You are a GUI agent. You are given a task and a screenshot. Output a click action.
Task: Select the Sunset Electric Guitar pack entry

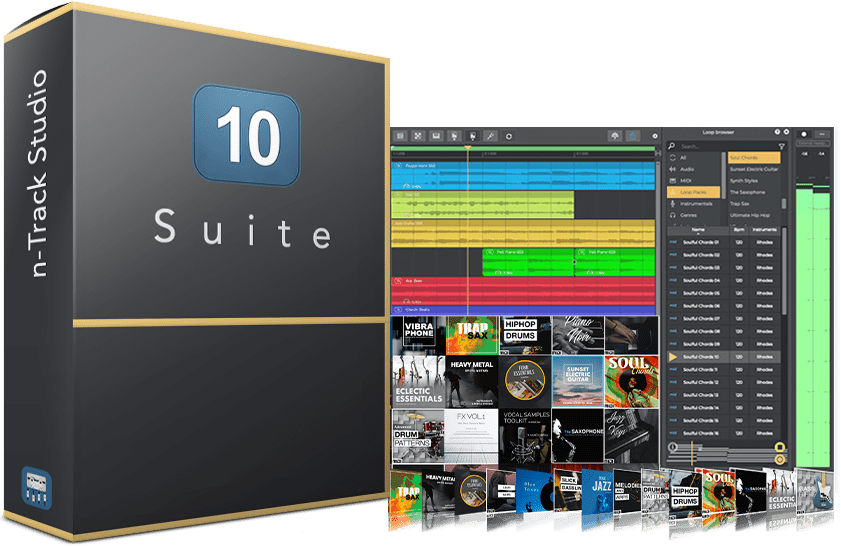click(754, 169)
